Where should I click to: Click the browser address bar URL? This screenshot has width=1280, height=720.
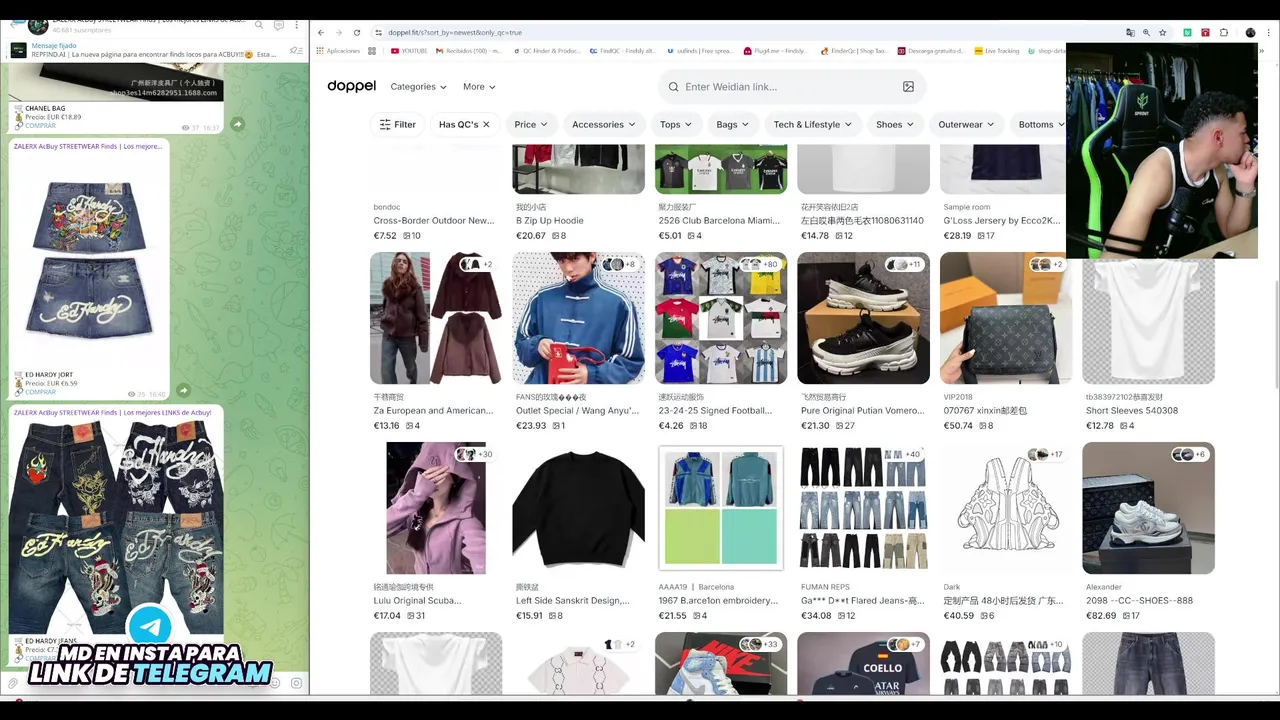[455, 32]
